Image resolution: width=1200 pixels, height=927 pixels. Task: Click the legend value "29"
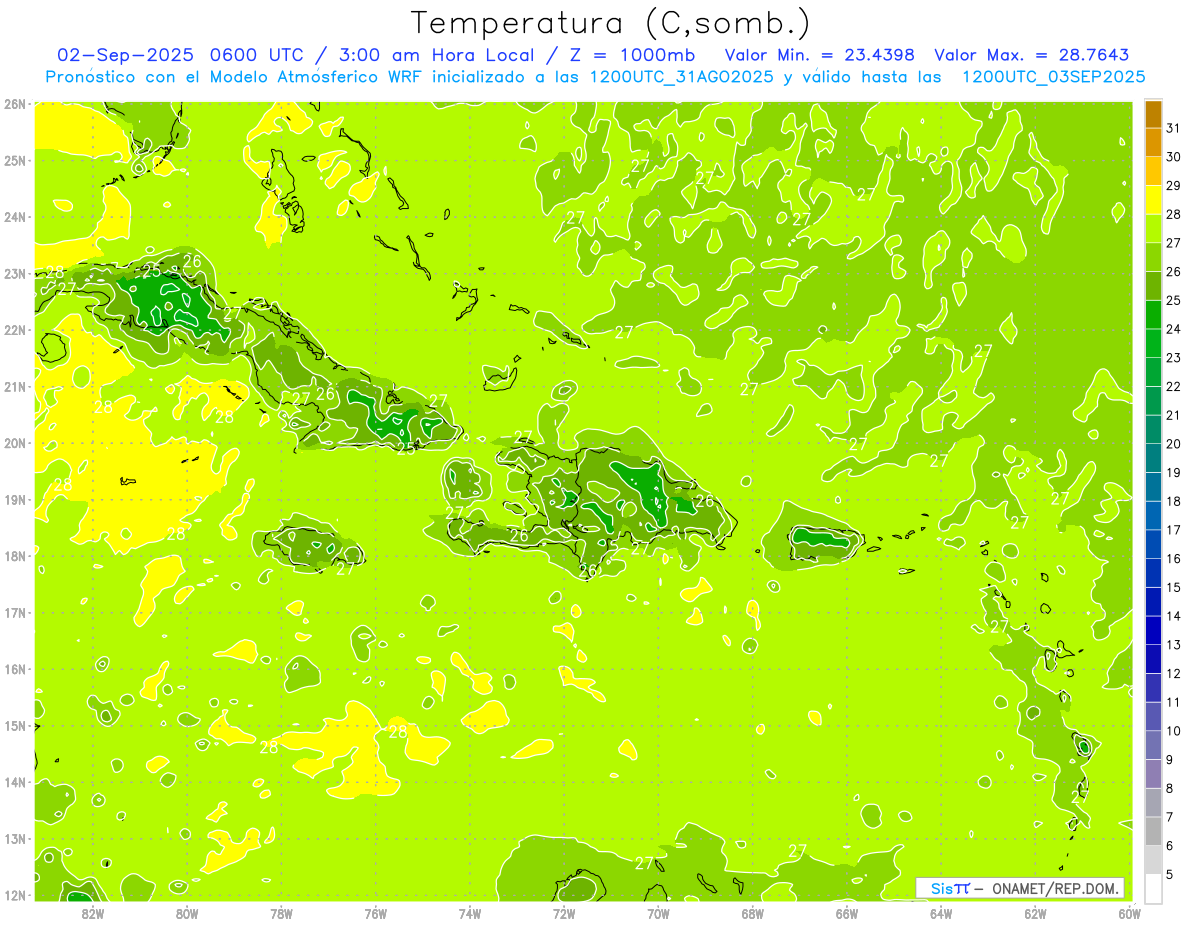1174,185
